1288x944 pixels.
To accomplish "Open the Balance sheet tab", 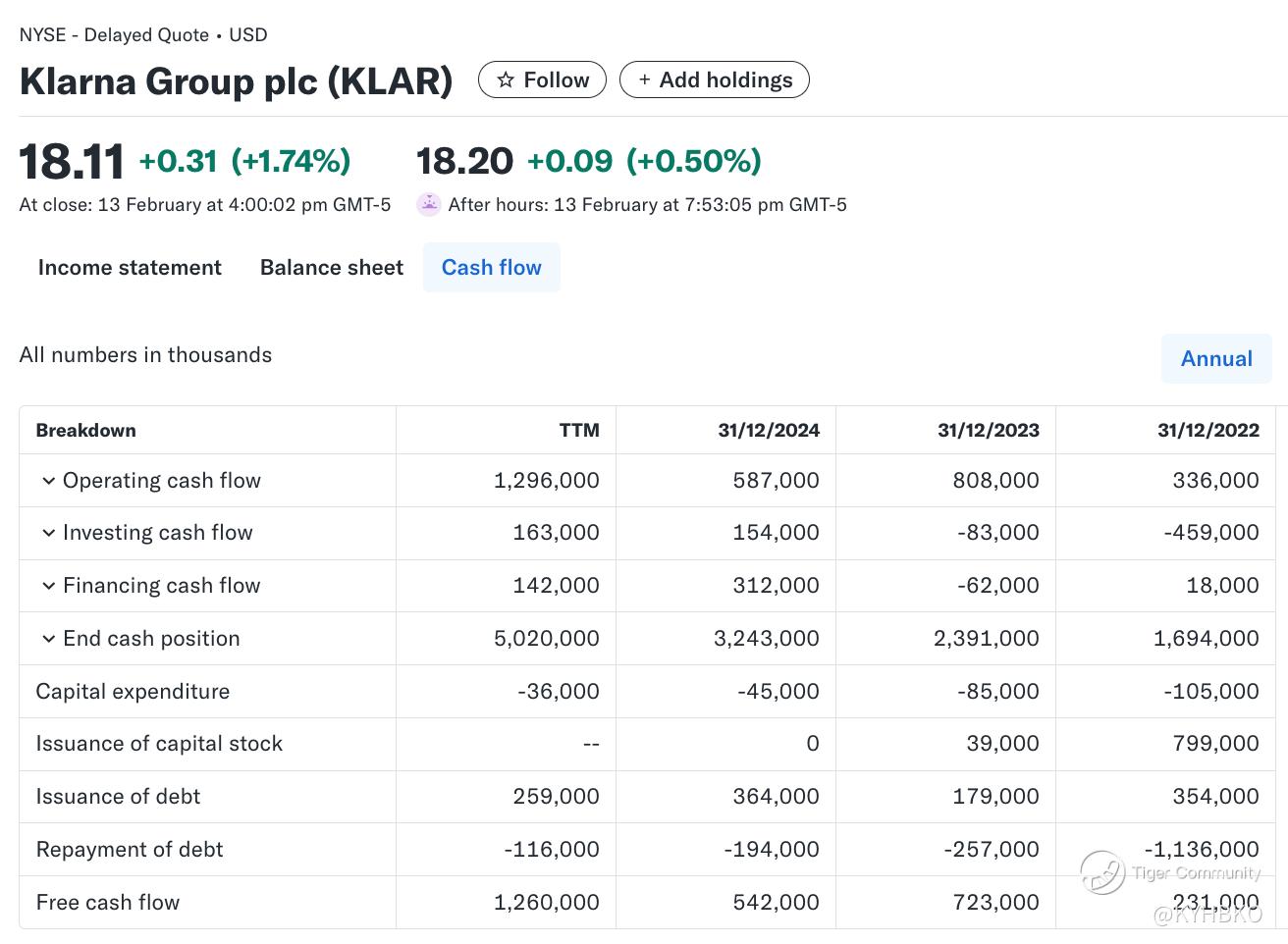I will [x=332, y=268].
